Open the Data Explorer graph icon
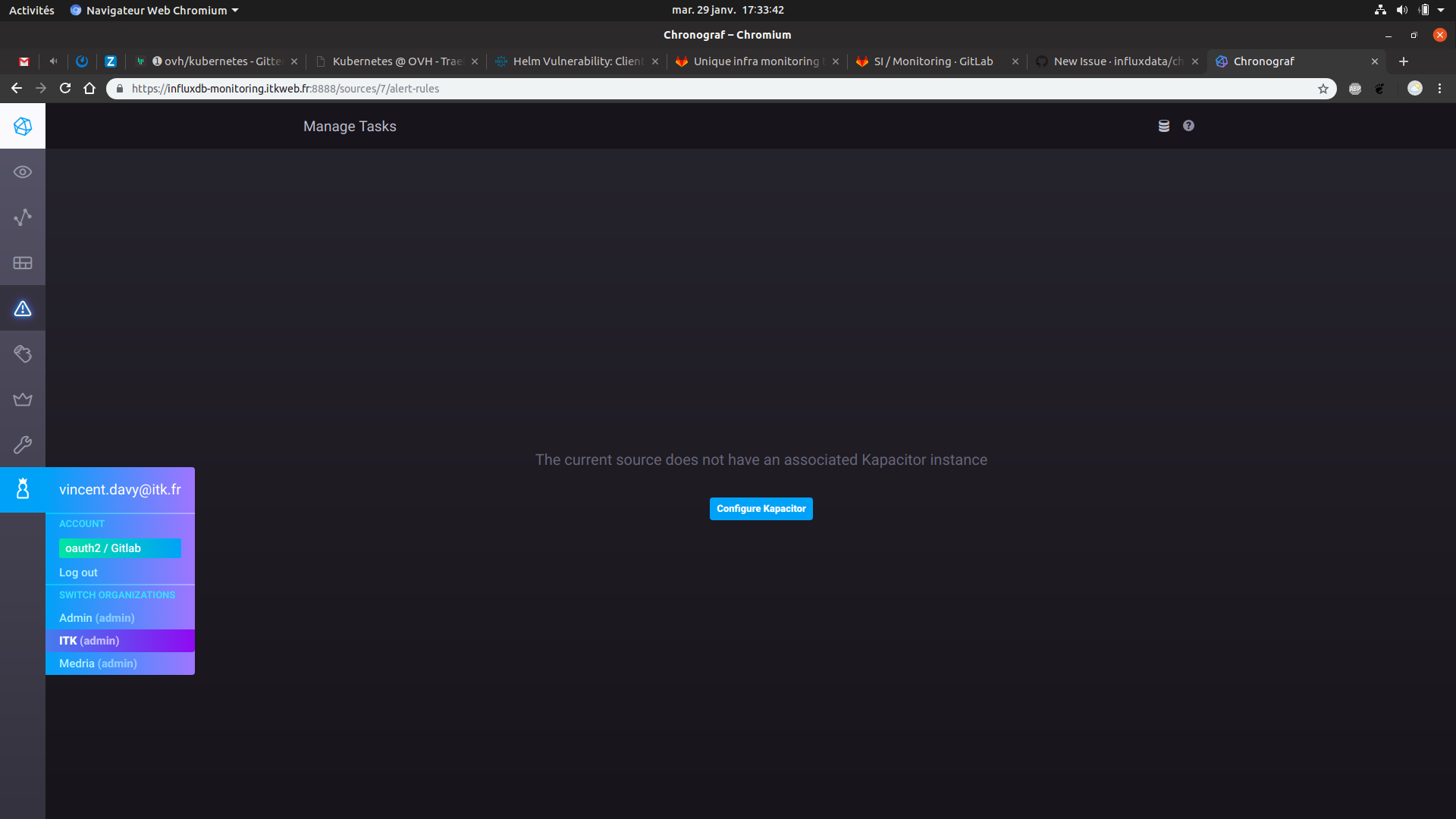The image size is (1456, 819). (23, 218)
